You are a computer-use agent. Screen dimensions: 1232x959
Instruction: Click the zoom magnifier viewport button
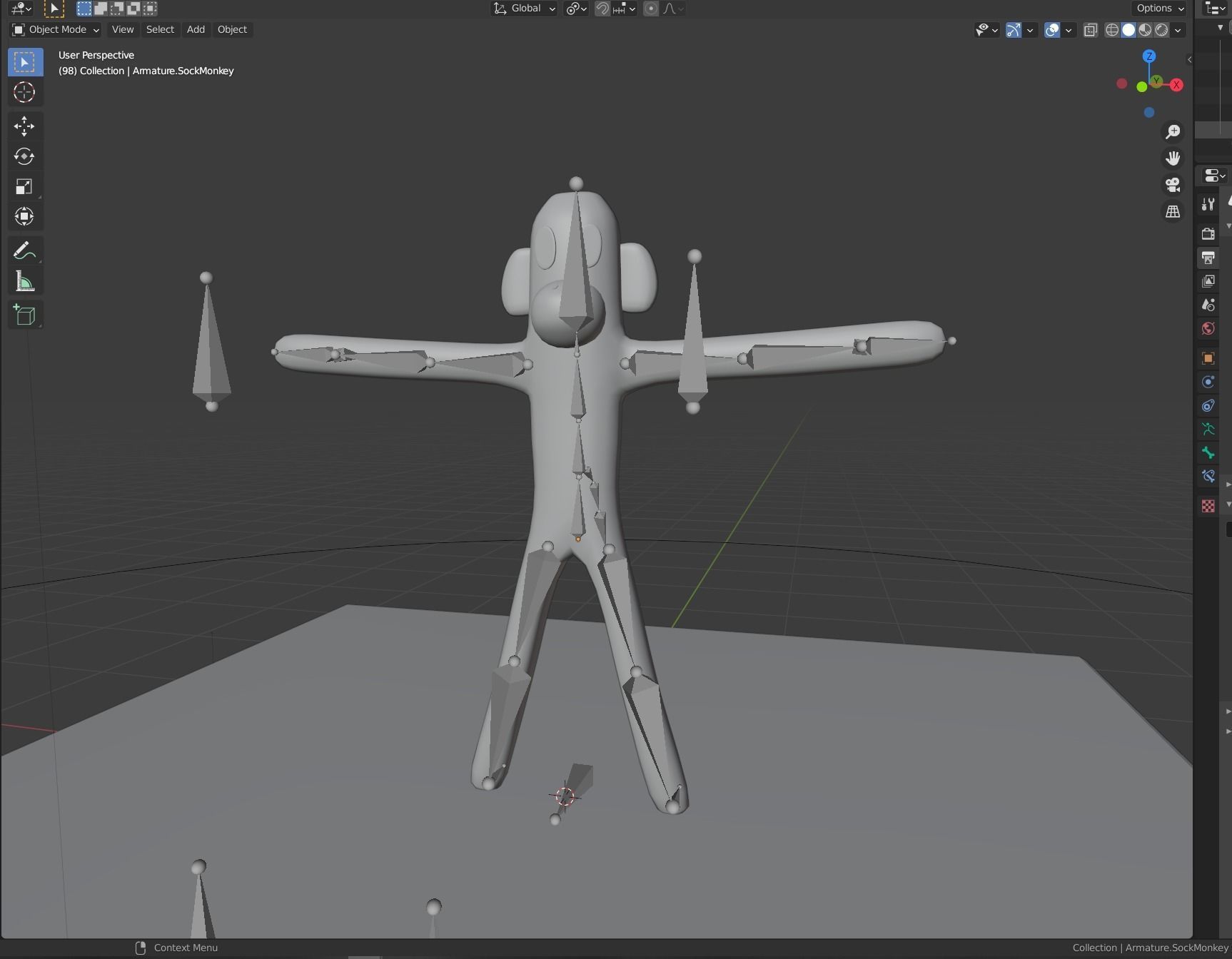(x=1173, y=132)
